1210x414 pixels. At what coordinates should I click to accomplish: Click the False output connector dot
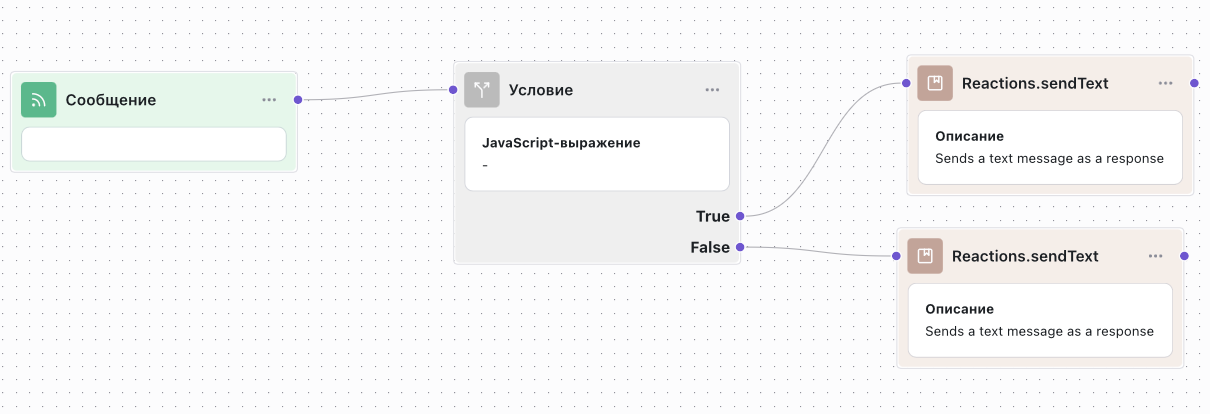(740, 247)
